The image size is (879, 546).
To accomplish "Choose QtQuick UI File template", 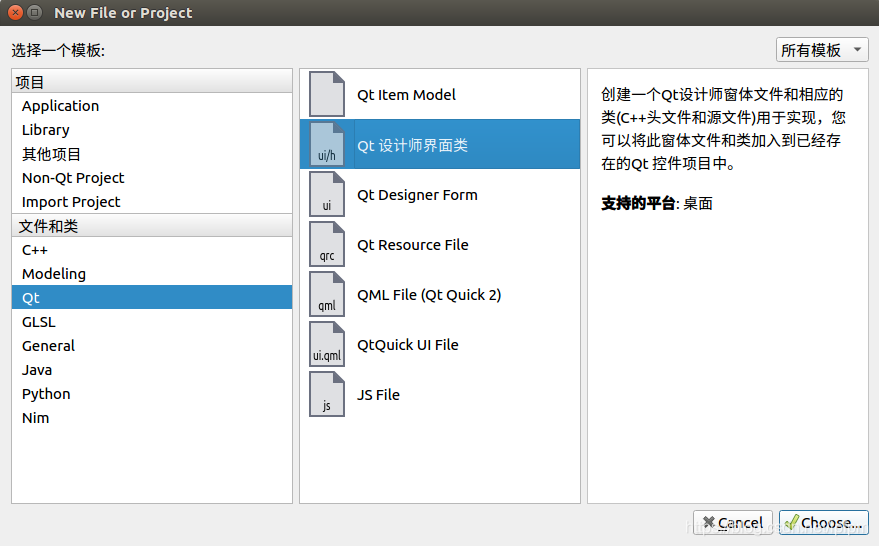I will (440, 344).
